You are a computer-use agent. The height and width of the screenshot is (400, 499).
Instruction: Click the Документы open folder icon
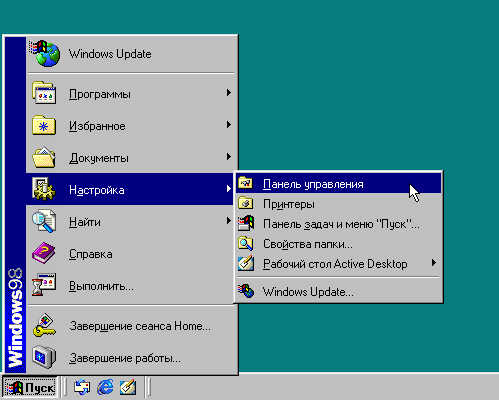tap(44, 157)
